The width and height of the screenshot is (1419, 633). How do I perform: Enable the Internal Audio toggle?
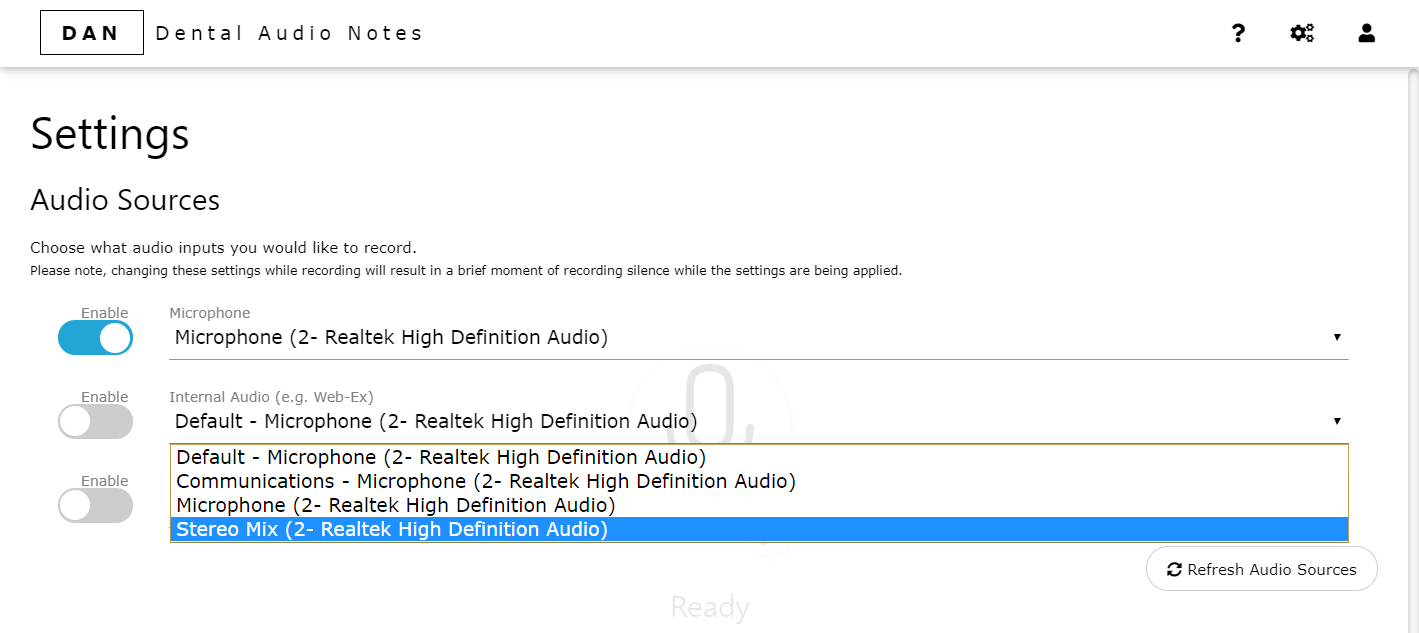pyautogui.click(x=96, y=422)
